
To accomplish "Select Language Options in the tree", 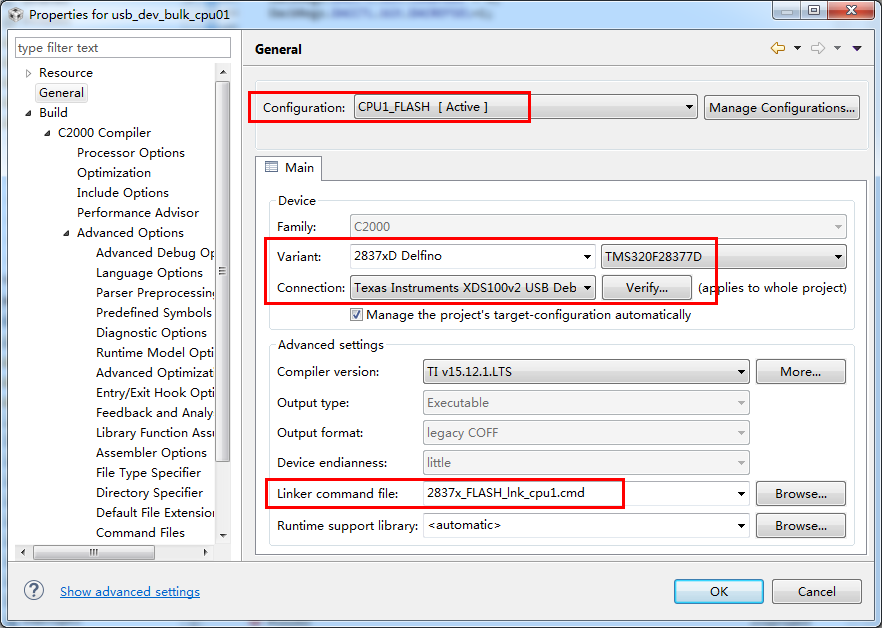I will (x=149, y=272).
